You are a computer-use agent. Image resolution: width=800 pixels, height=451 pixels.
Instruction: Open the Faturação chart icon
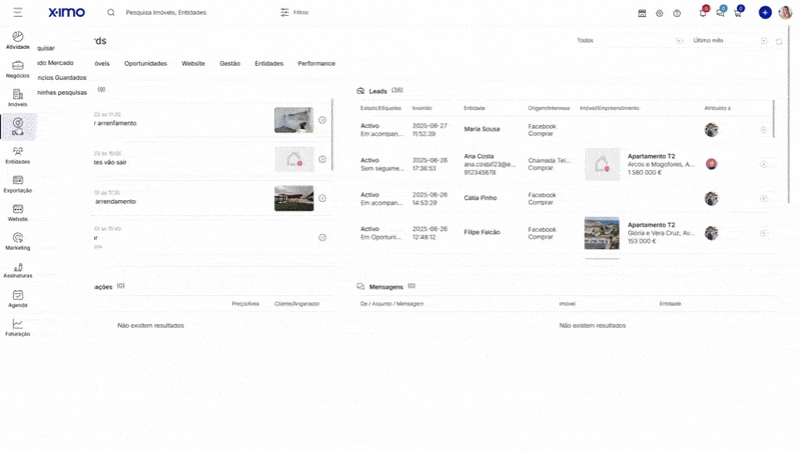(17, 325)
